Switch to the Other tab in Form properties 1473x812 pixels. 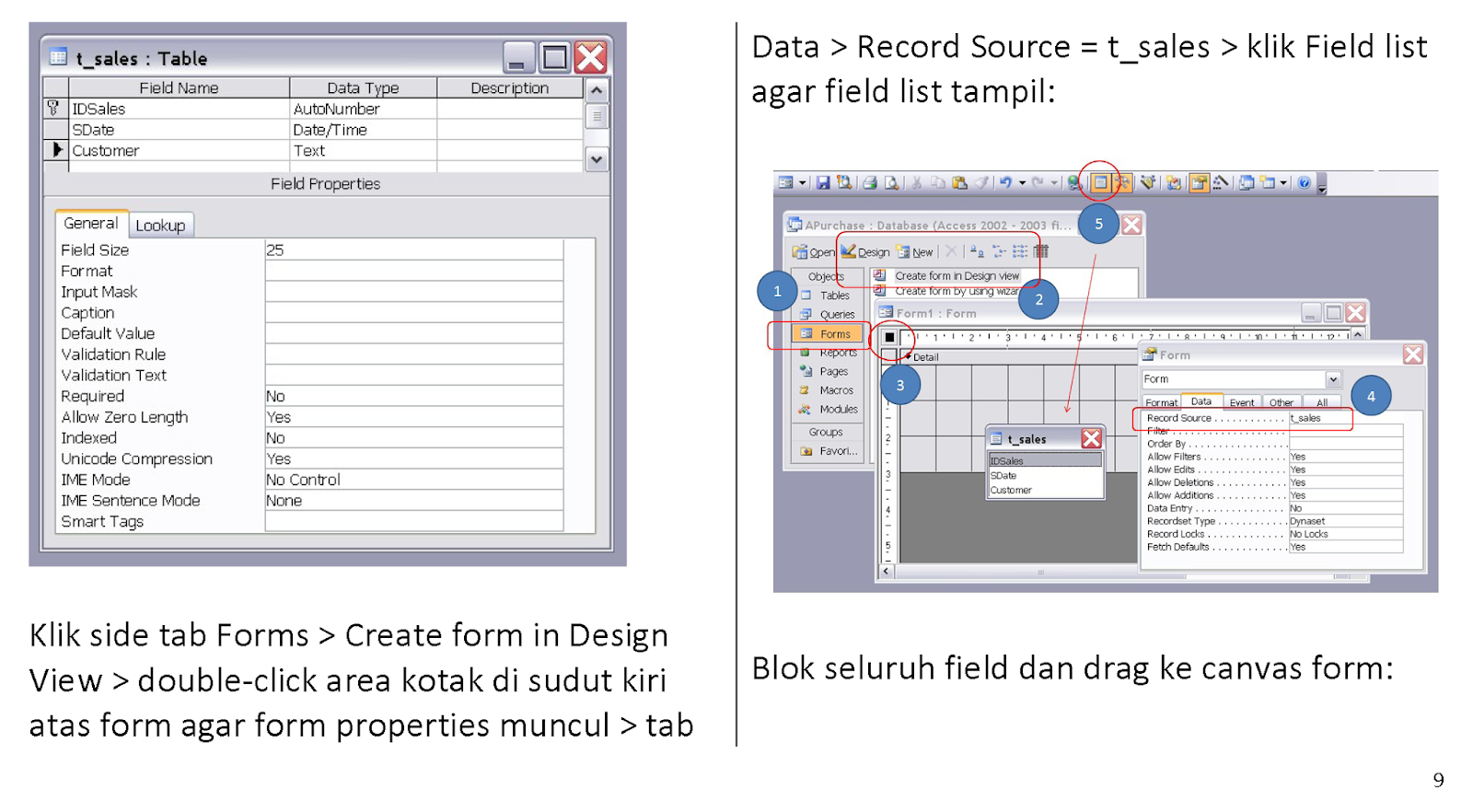(1282, 402)
